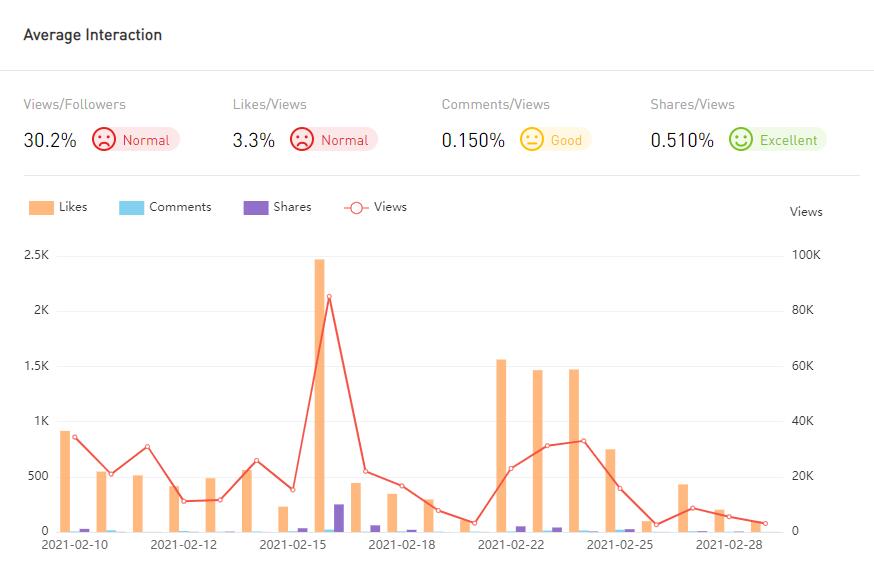This screenshot has height=572, width=874.
Task: Toggle the Comments series legend label
Action: pyautogui.click(x=180, y=207)
